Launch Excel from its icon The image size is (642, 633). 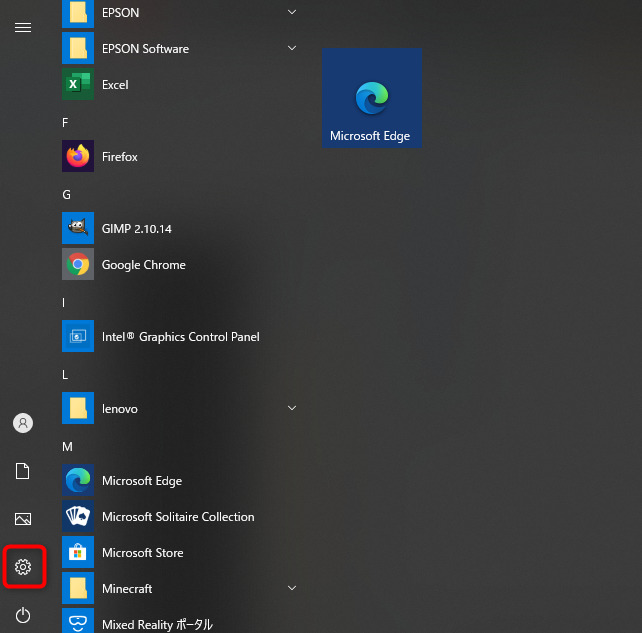click(78, 84)
